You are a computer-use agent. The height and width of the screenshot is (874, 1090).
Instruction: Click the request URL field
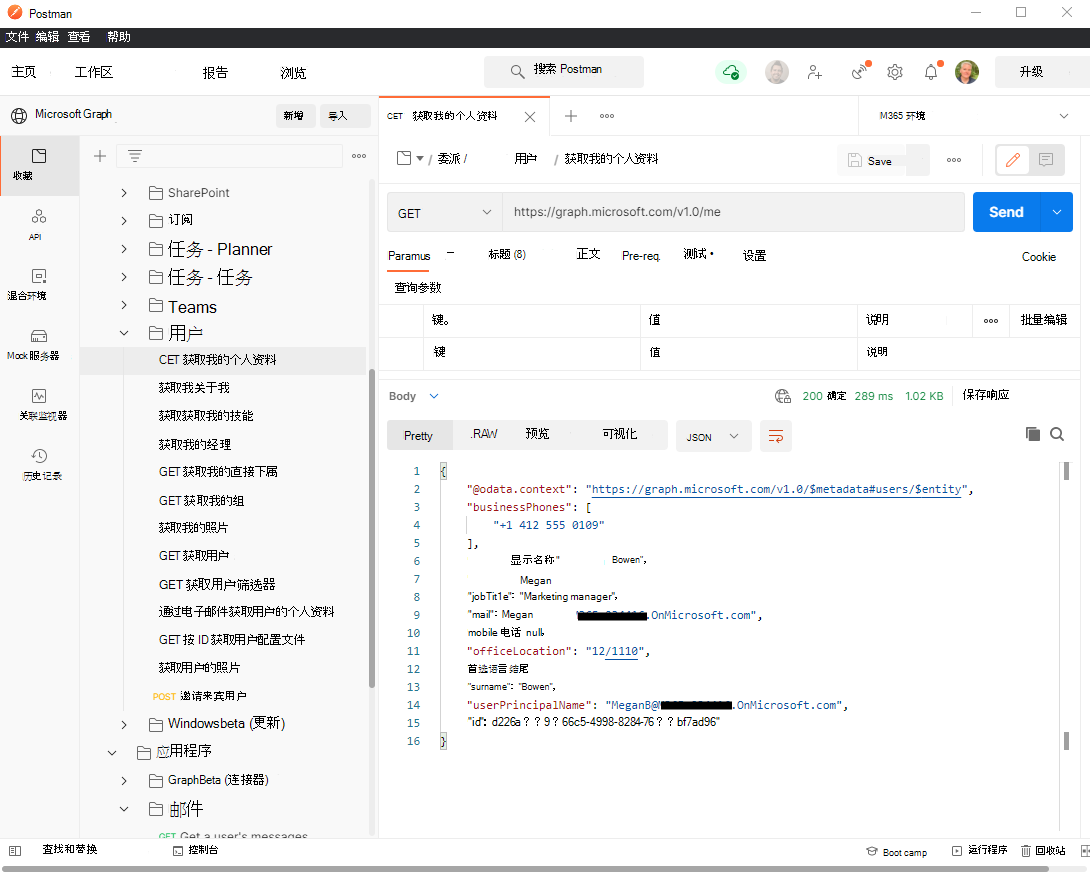tap(733, 212)
